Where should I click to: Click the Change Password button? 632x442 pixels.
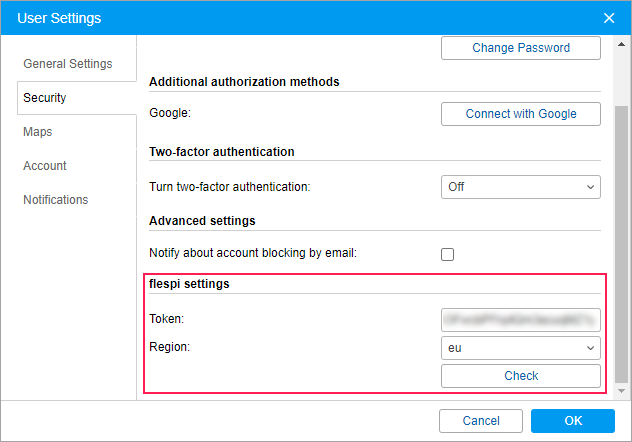520,48
